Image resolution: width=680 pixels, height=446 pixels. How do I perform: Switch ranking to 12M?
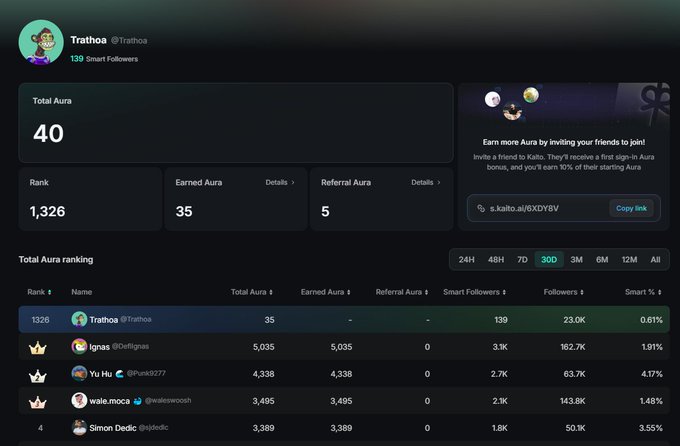[x=629, y=259]
